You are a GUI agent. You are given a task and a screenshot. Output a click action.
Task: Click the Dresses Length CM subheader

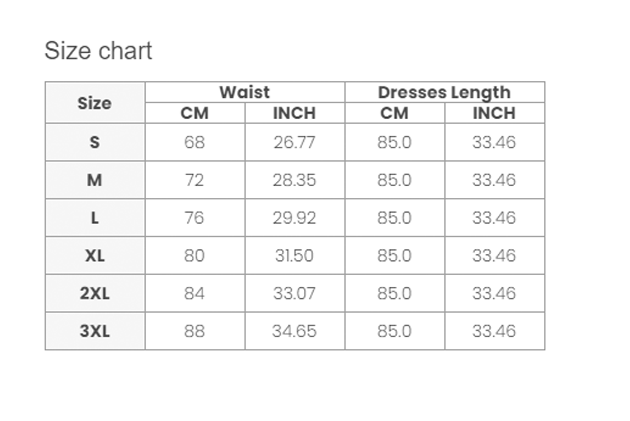pyautogui.click(x=394, y=113)
